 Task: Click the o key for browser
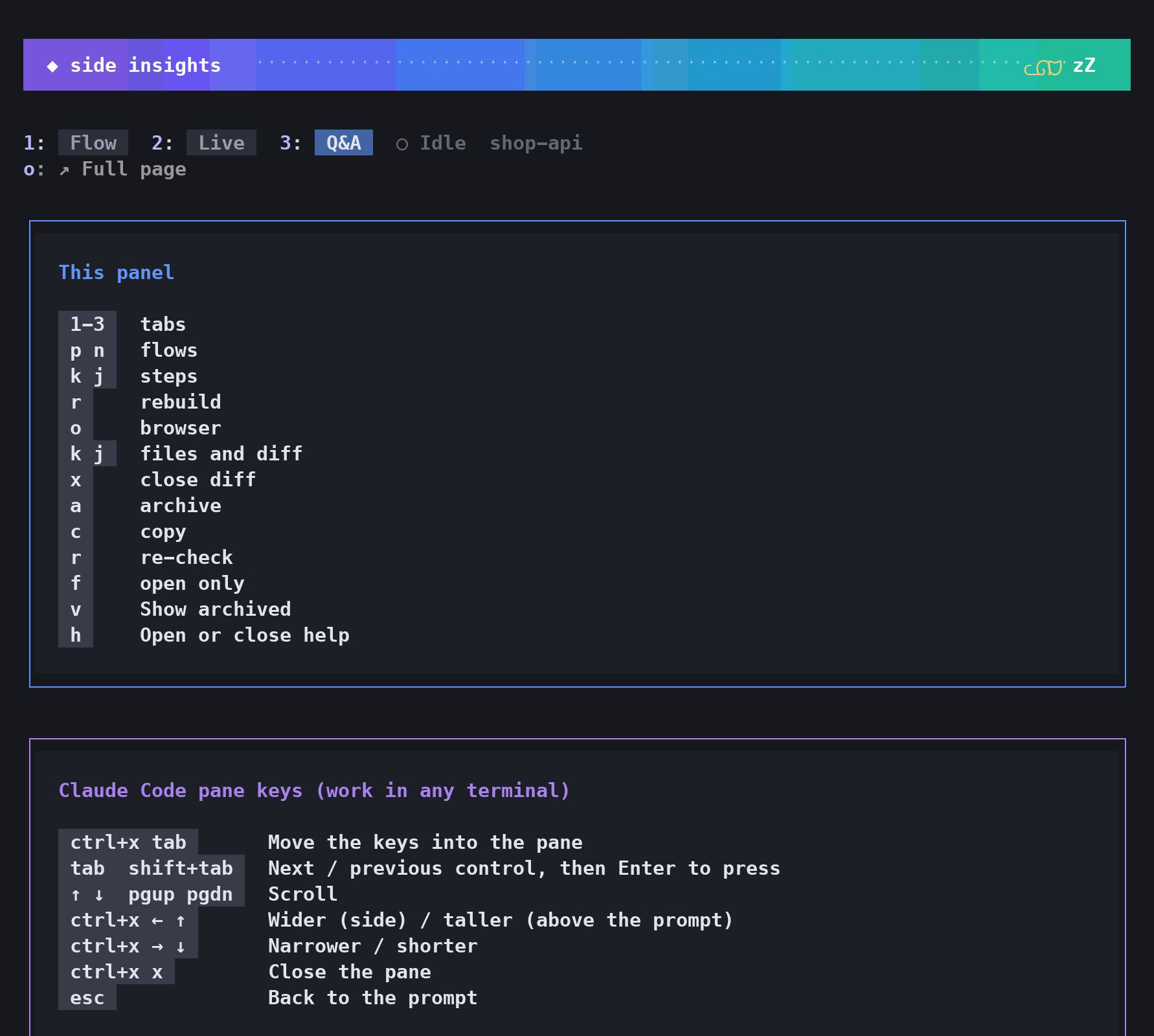point(76,427)
